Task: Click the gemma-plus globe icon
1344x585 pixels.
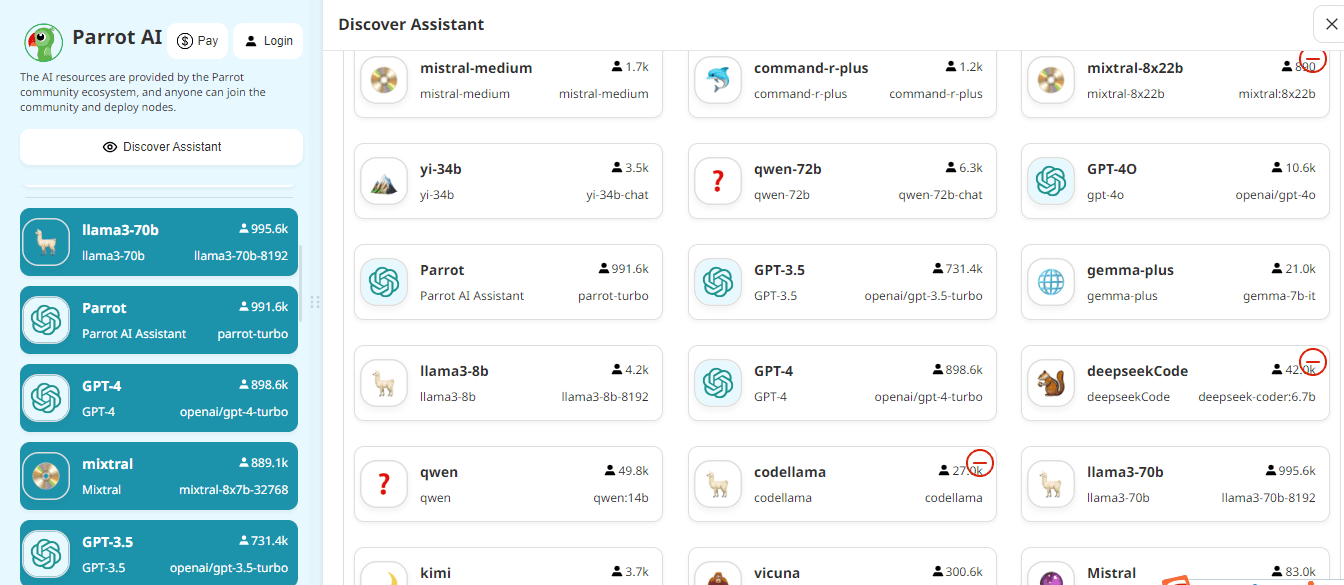Action: coord(1051,283)
